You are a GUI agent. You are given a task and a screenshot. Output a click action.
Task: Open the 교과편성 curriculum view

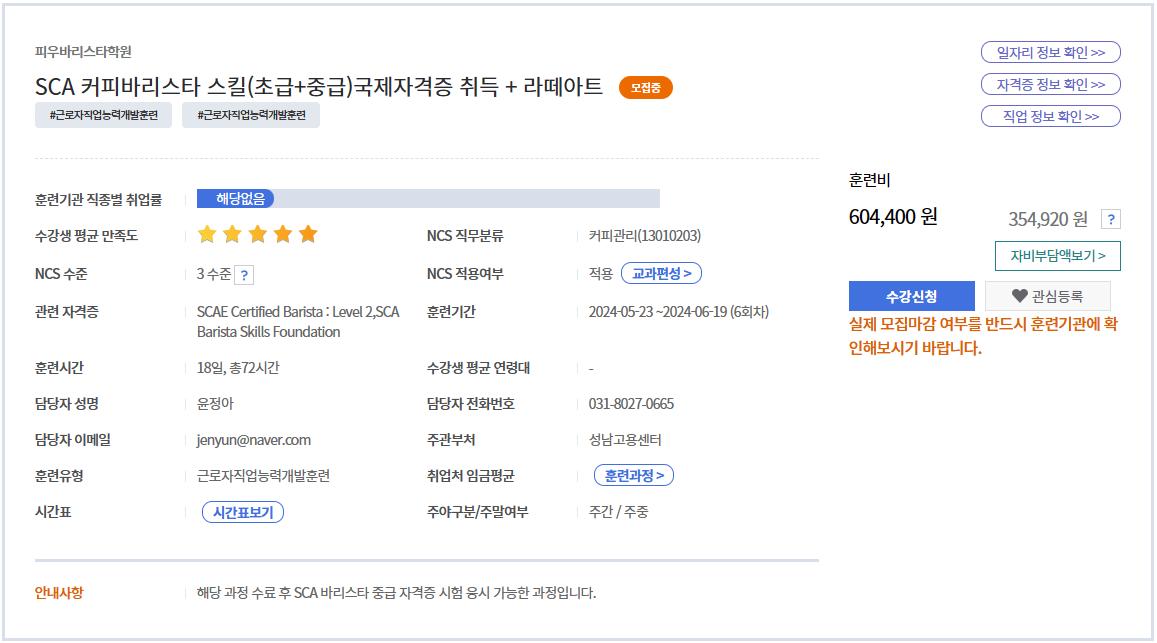pyautogui.click(x=661, y=273)
